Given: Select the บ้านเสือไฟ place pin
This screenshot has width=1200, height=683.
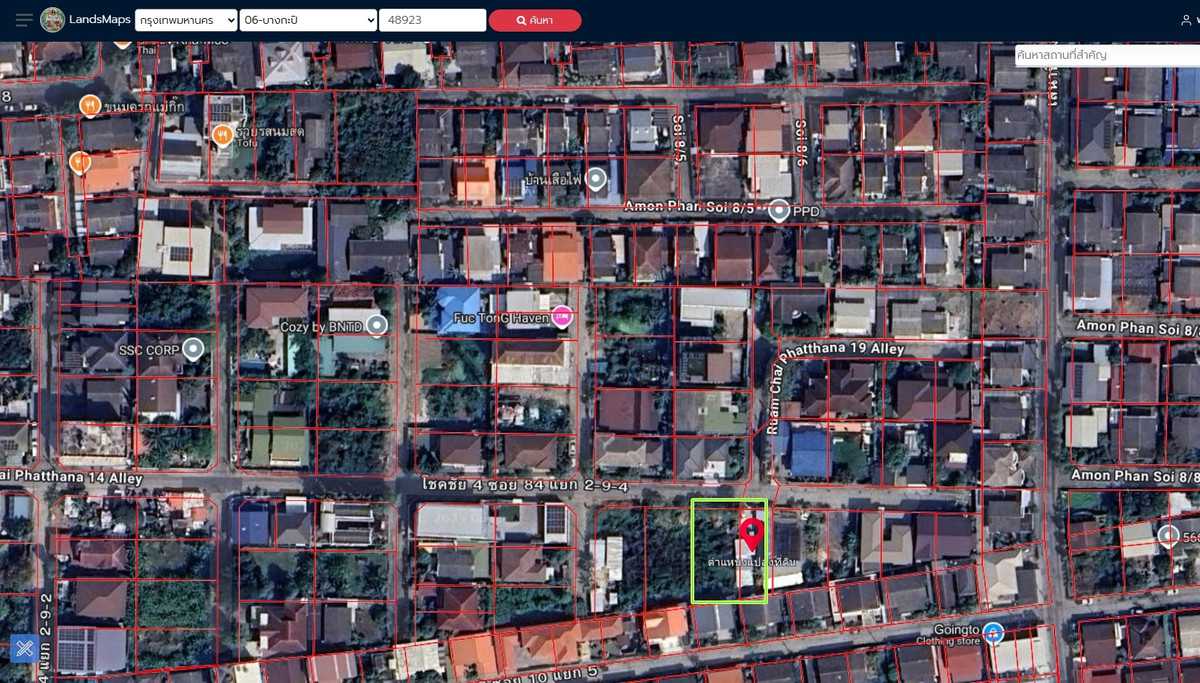Looking at the screenshot, I should [596, 179].
